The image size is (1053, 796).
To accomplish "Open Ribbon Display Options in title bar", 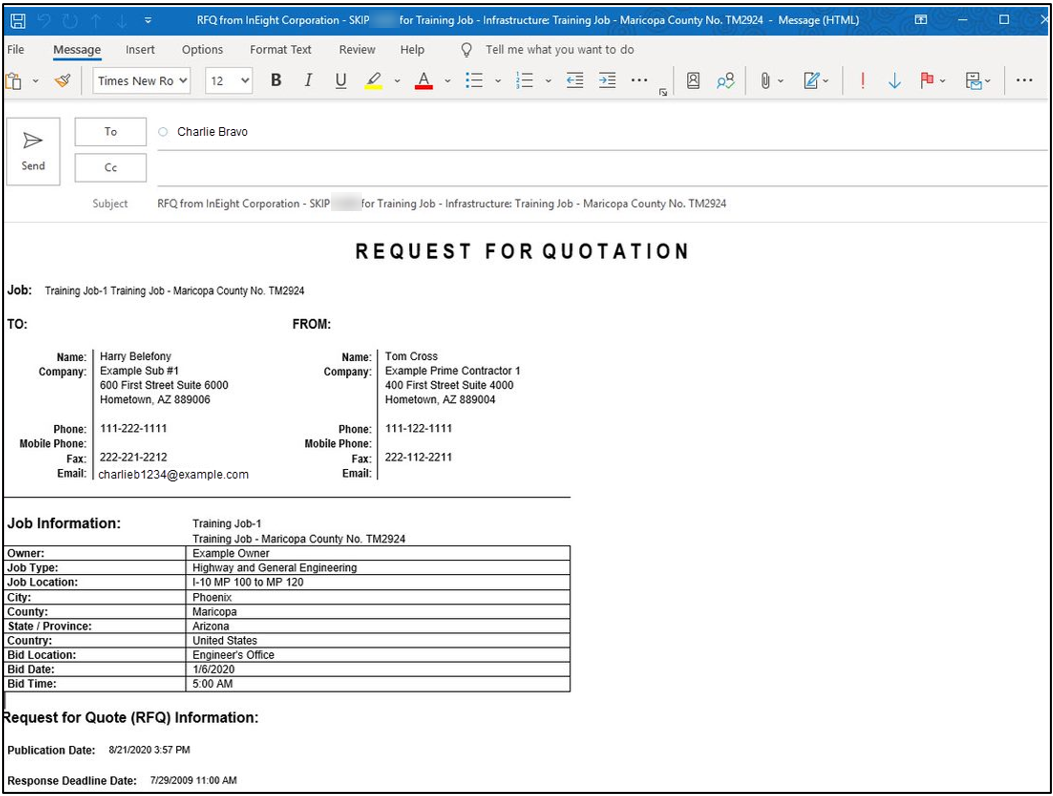I will pyautogui.click(x=921, y=20).
